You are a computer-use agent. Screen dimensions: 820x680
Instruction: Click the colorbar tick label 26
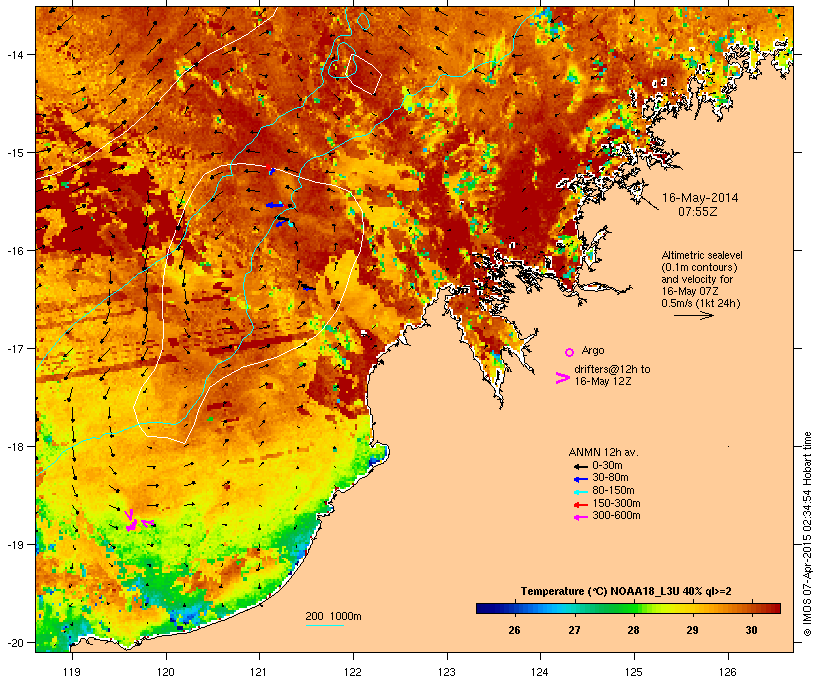515,630
